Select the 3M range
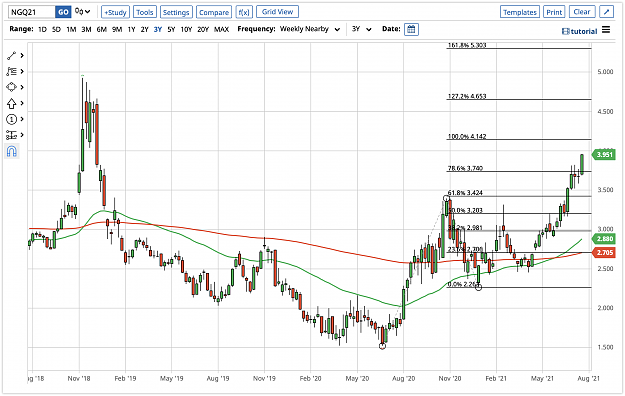The height and width of the screenshot is (396, 625). (86, 29)
